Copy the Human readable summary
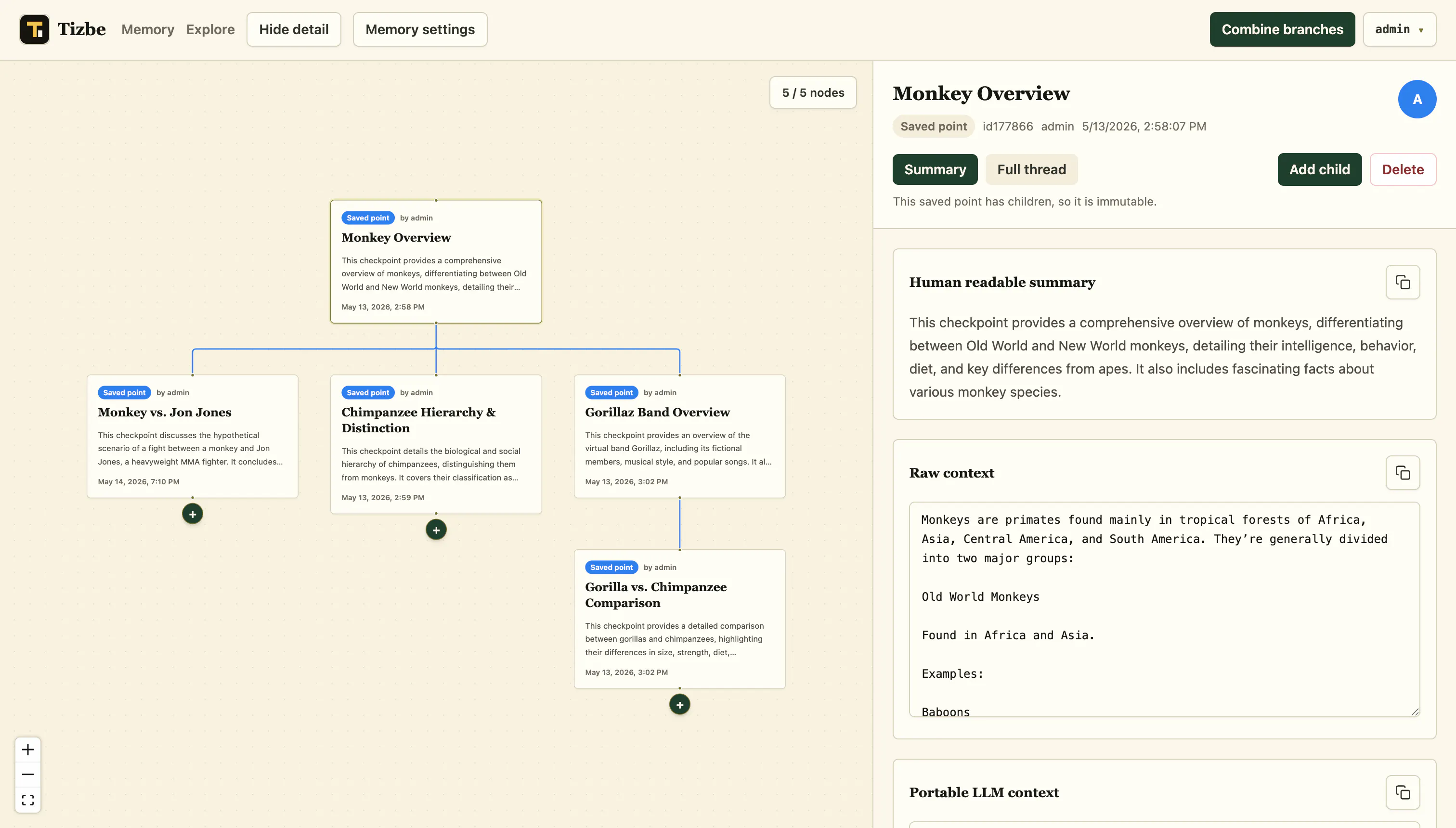 click(x=1403, y=282)
